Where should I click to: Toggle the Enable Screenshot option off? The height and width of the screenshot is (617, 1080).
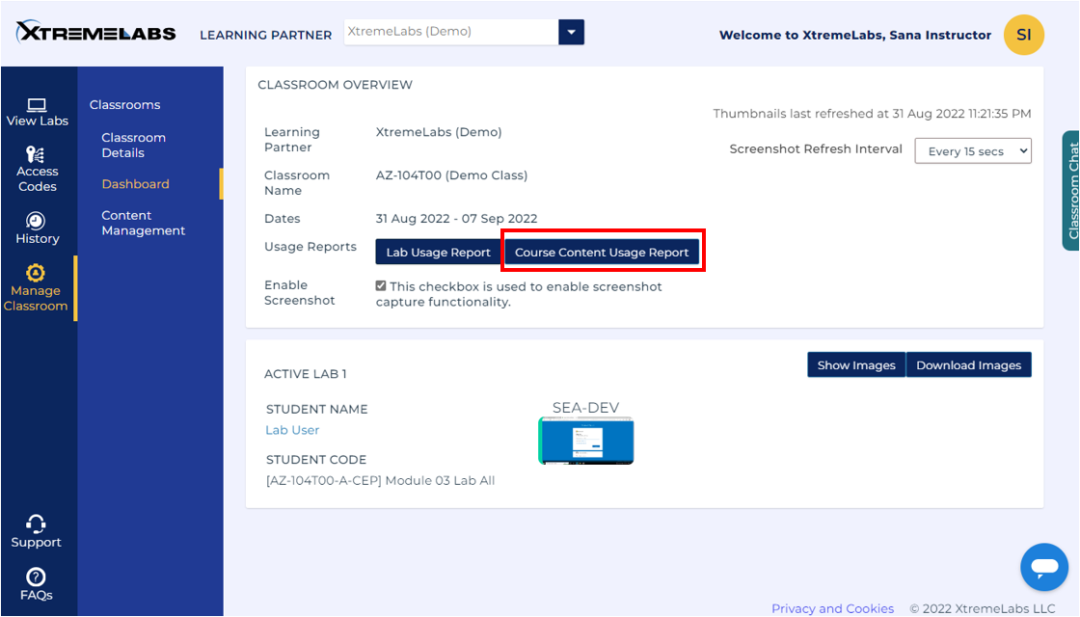click(x=381, y=285)
